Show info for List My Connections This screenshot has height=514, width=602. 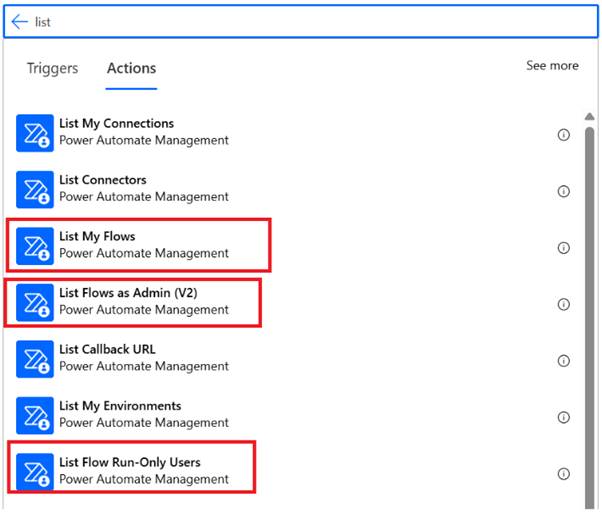coord(563,135)
